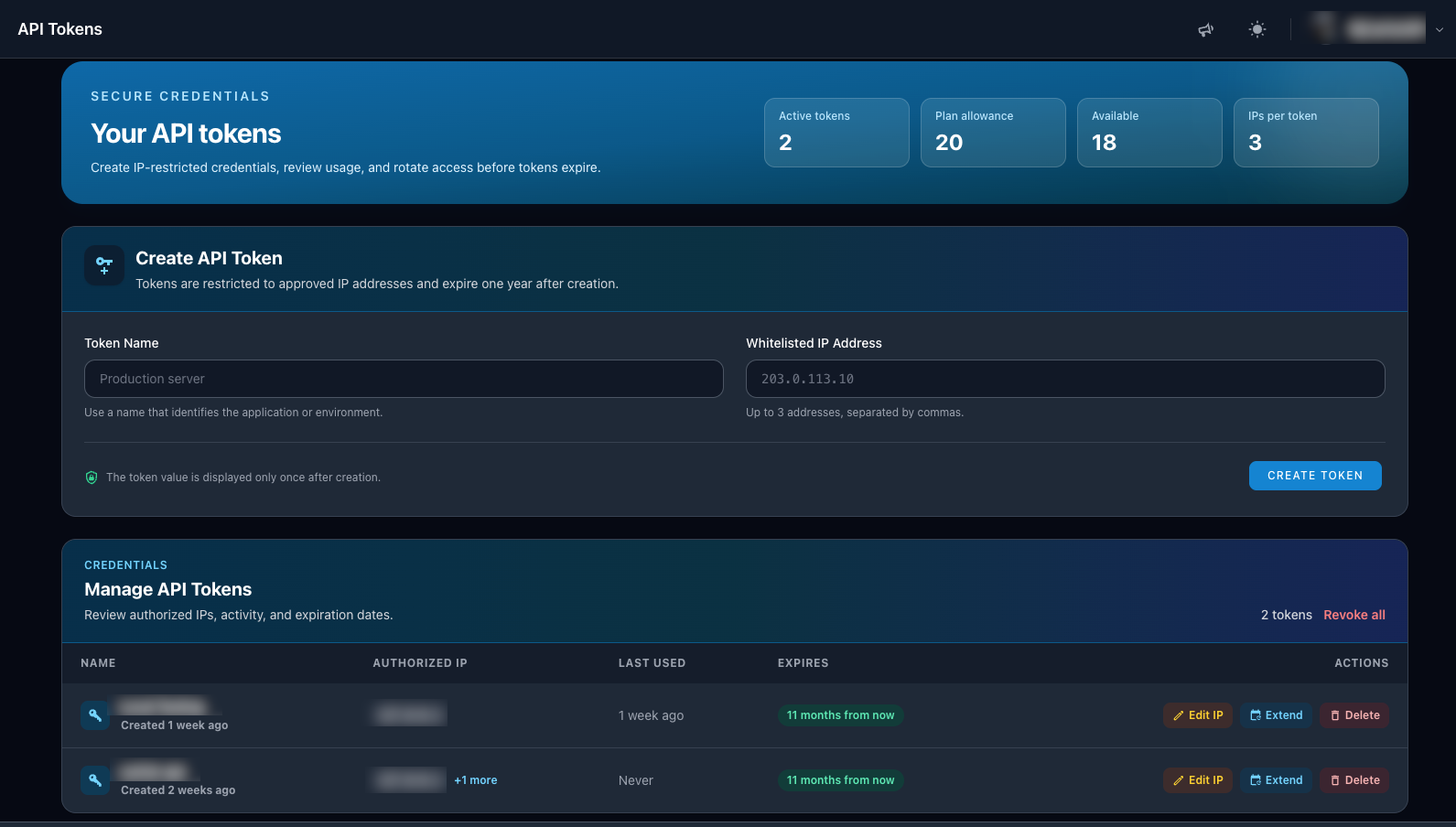The image size is (1456, 827).
Task: Extend the token created 2 weeks ago
Action: (x=1277, y=780)
